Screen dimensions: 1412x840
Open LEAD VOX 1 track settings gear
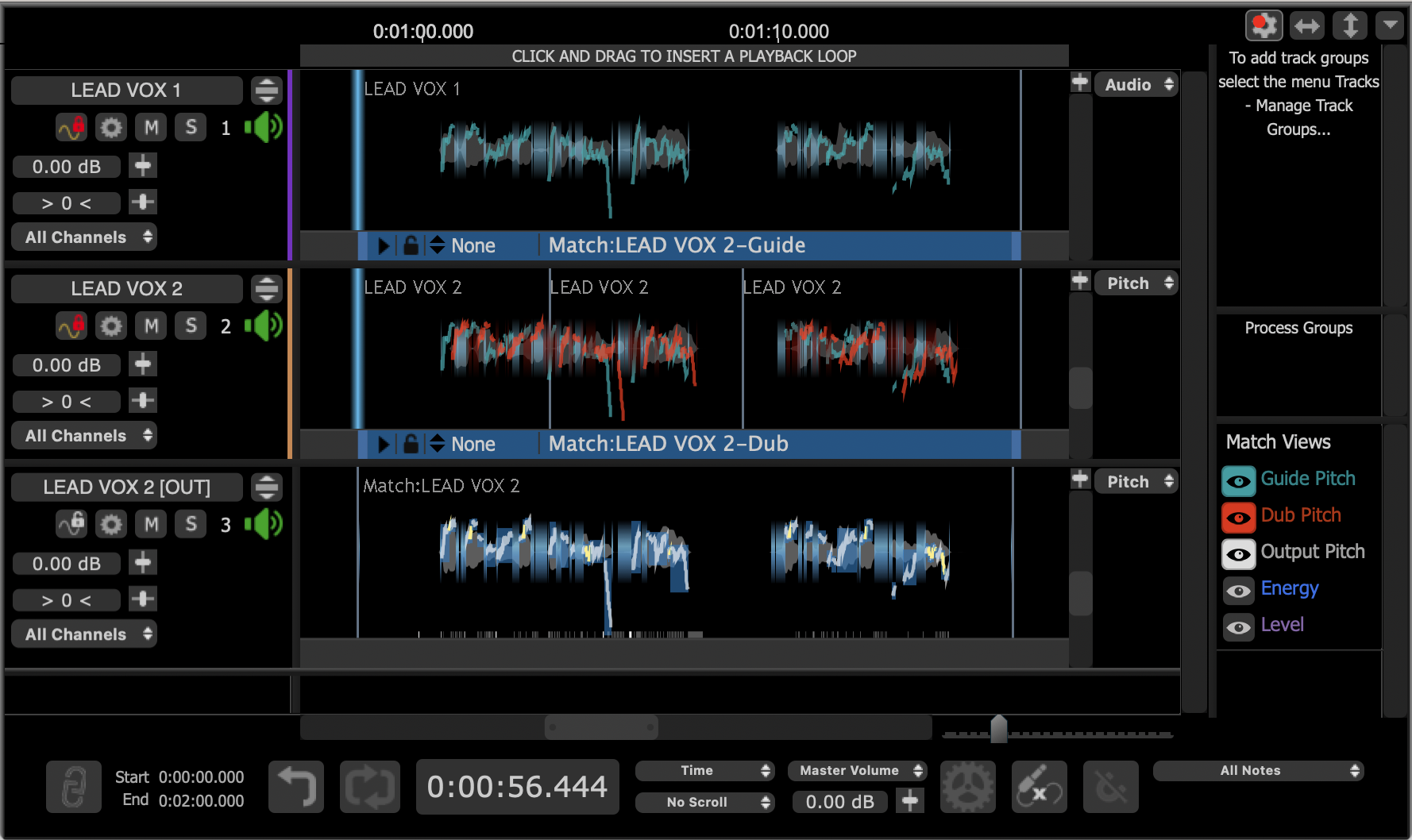pos(111,128)
